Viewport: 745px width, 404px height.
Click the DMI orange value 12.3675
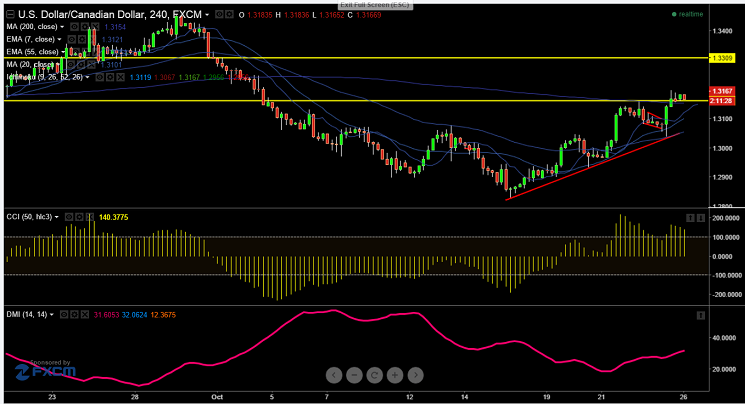(x=163, y=315)
